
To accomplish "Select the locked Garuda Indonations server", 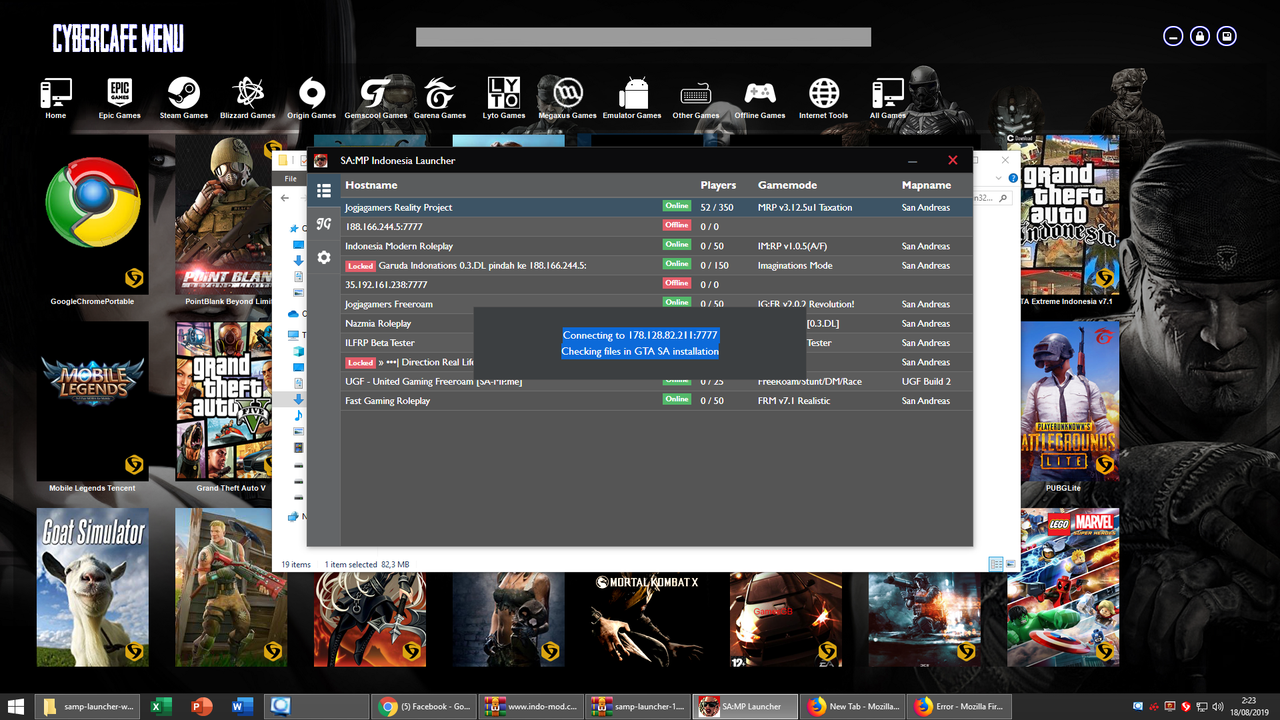I will pos(657,265).
